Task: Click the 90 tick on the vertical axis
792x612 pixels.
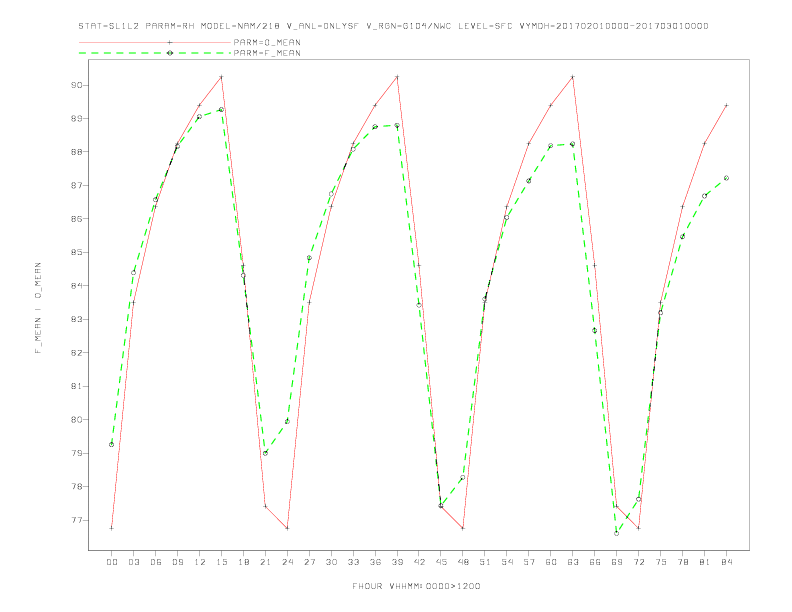Action: click(77, 85)
